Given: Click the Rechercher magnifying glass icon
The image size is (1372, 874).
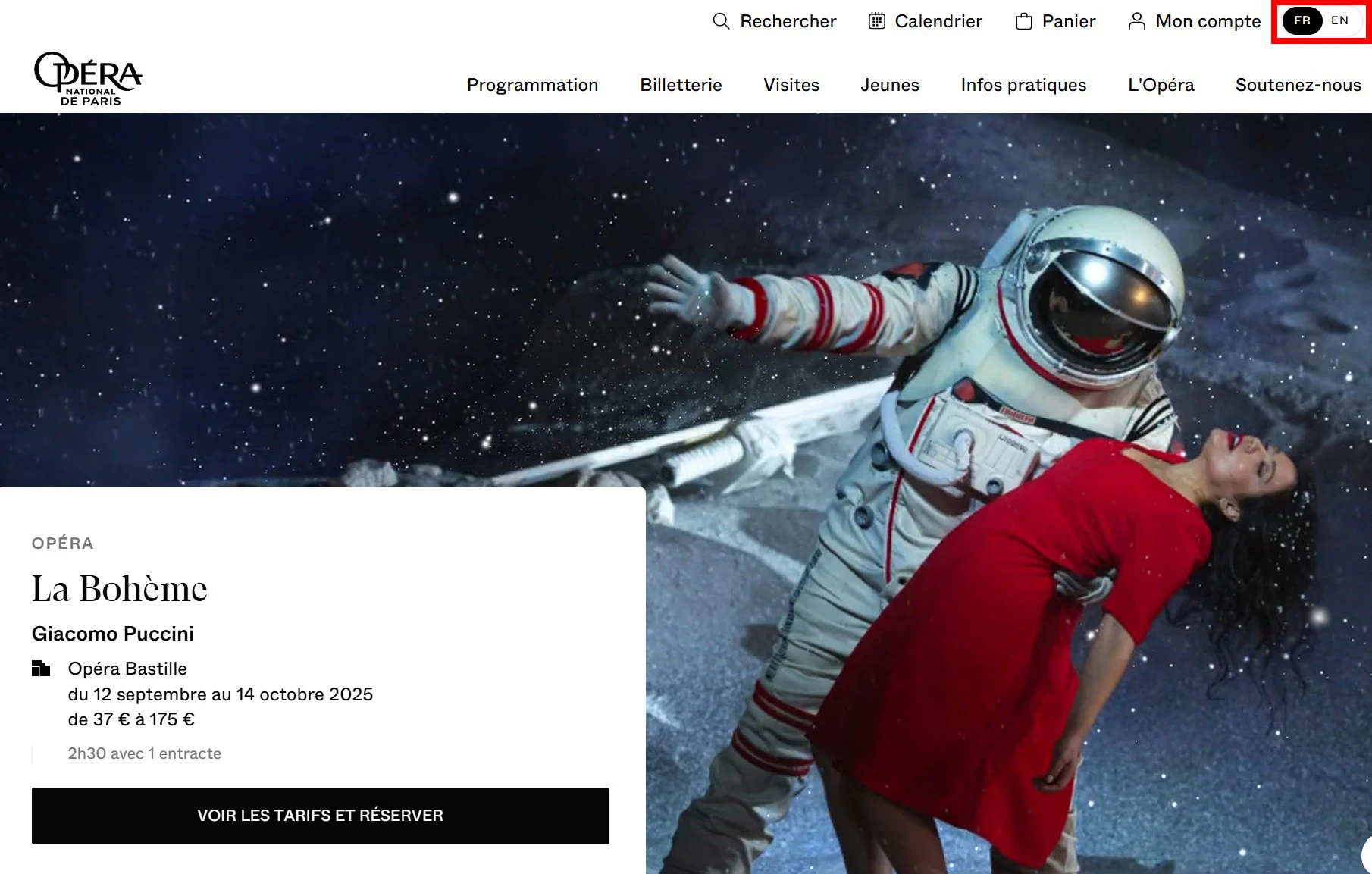Looking at the screenshot, I should tap(721, 21).
